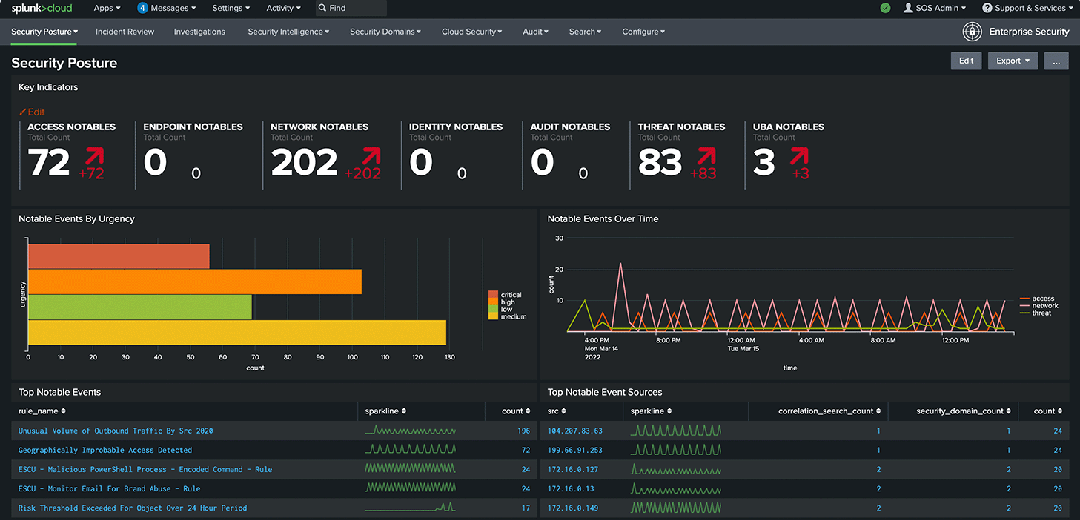Expand the Audit menu

coord(535,32)
